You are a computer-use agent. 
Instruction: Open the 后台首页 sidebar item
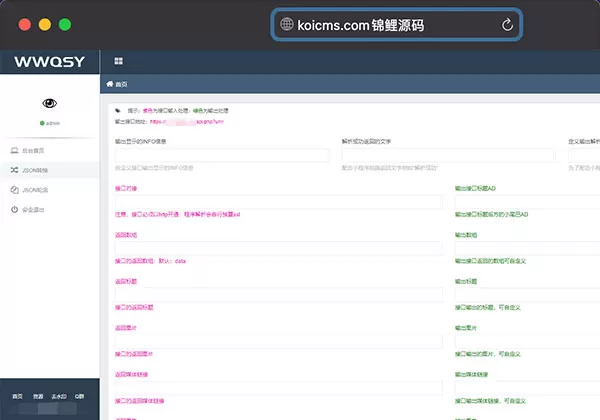(33, 151)
